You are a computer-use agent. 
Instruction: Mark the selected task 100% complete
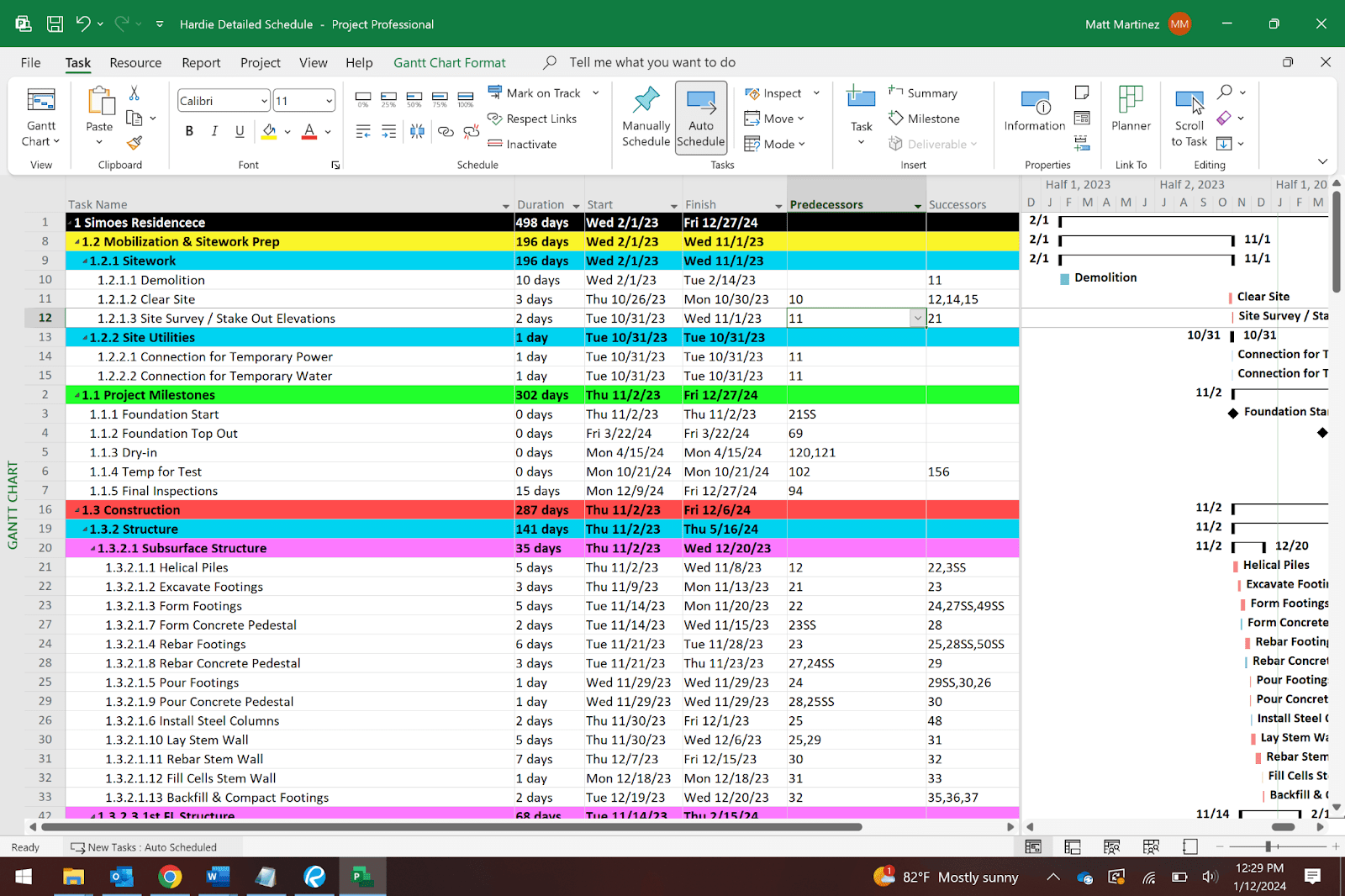(x=465, y=98)
